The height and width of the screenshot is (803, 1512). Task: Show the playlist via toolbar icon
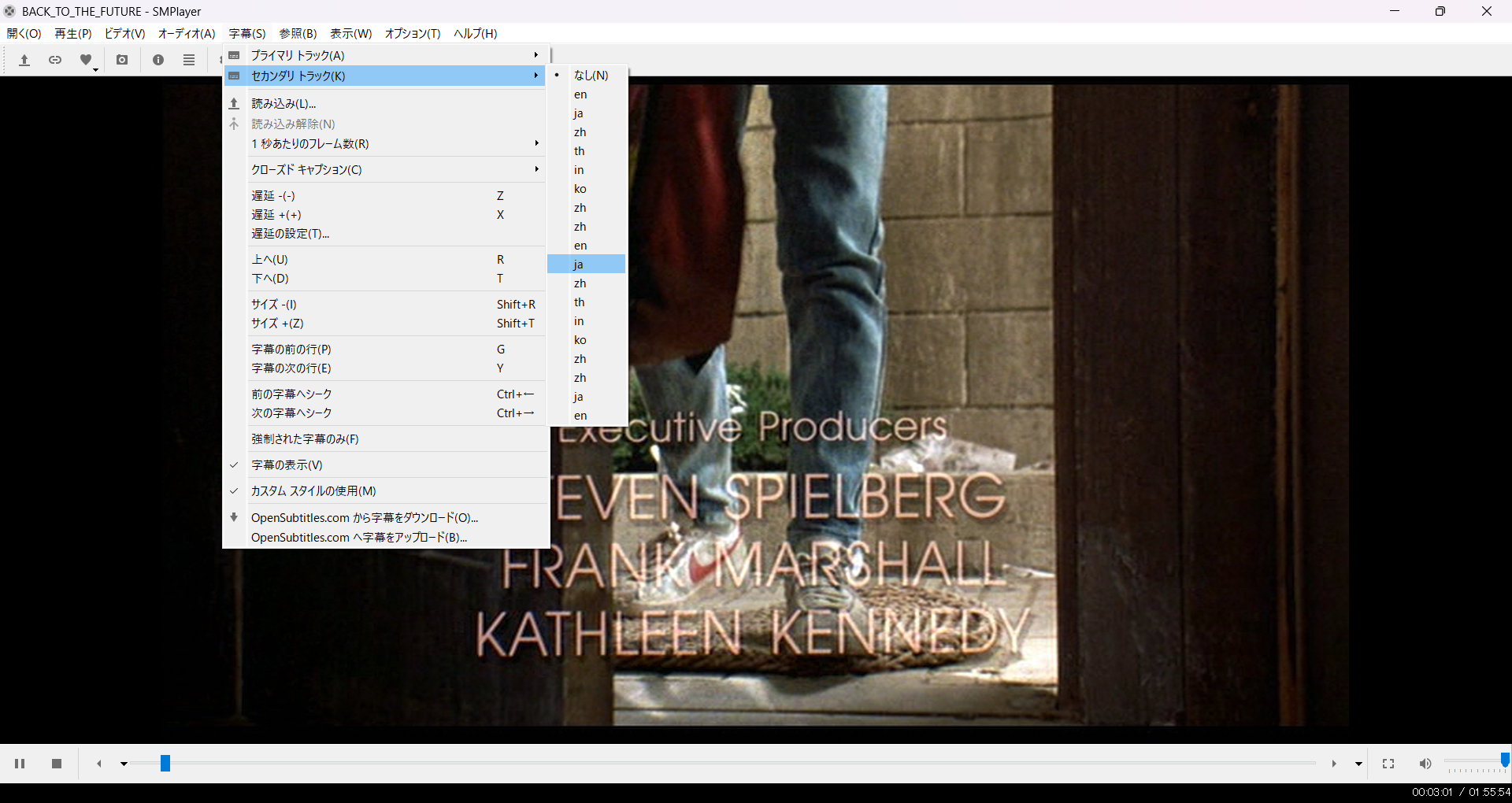click(x=189, y=60)
